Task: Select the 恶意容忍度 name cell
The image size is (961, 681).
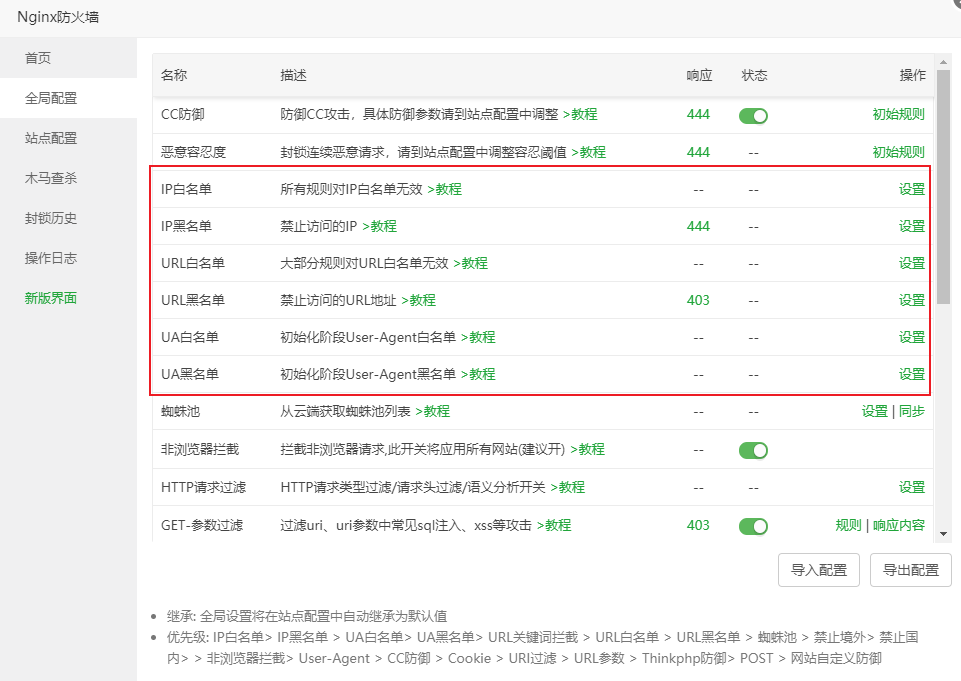Action: click(194, 152)
